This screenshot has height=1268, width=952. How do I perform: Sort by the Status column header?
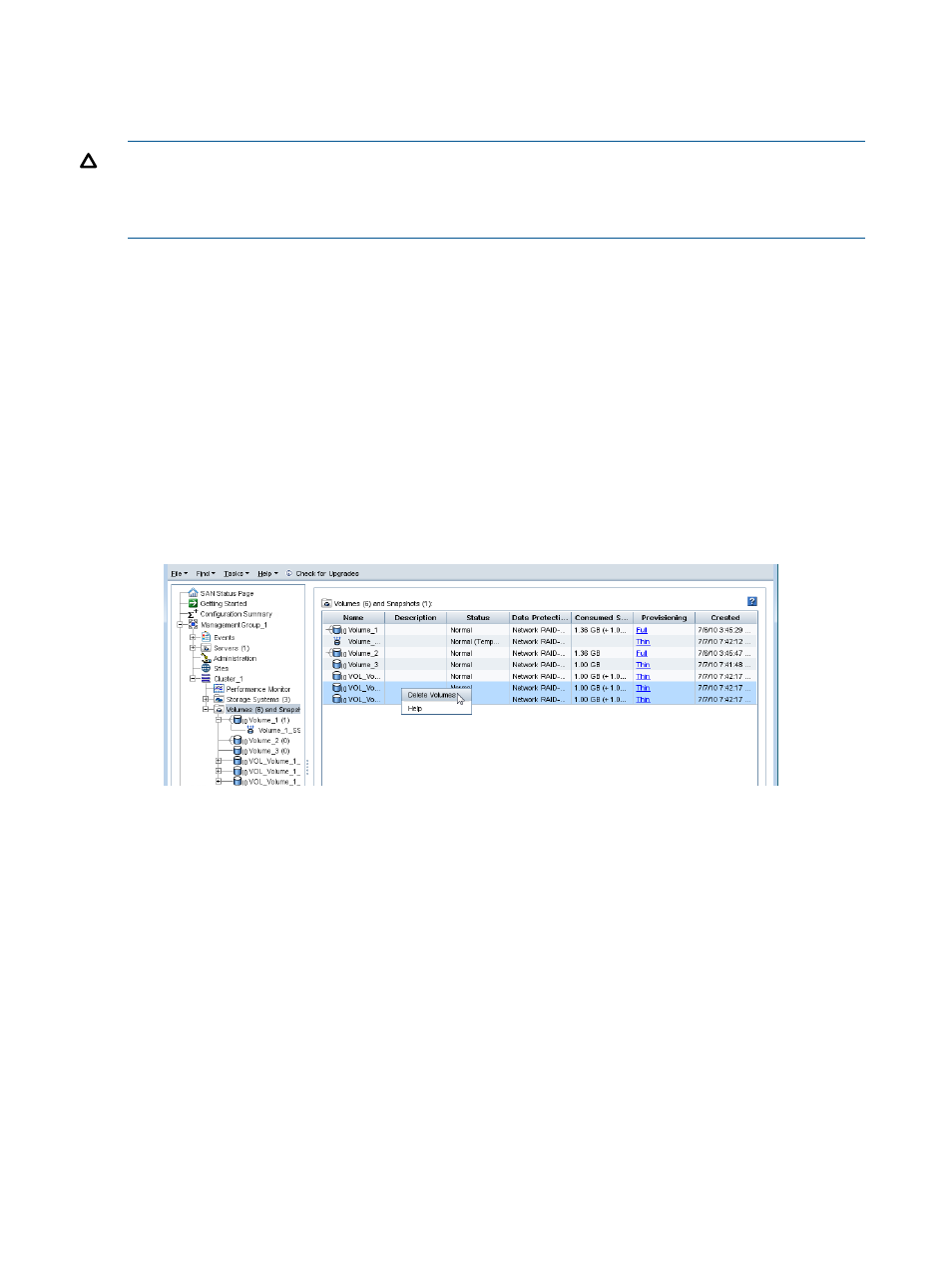(x=478, y=618)
